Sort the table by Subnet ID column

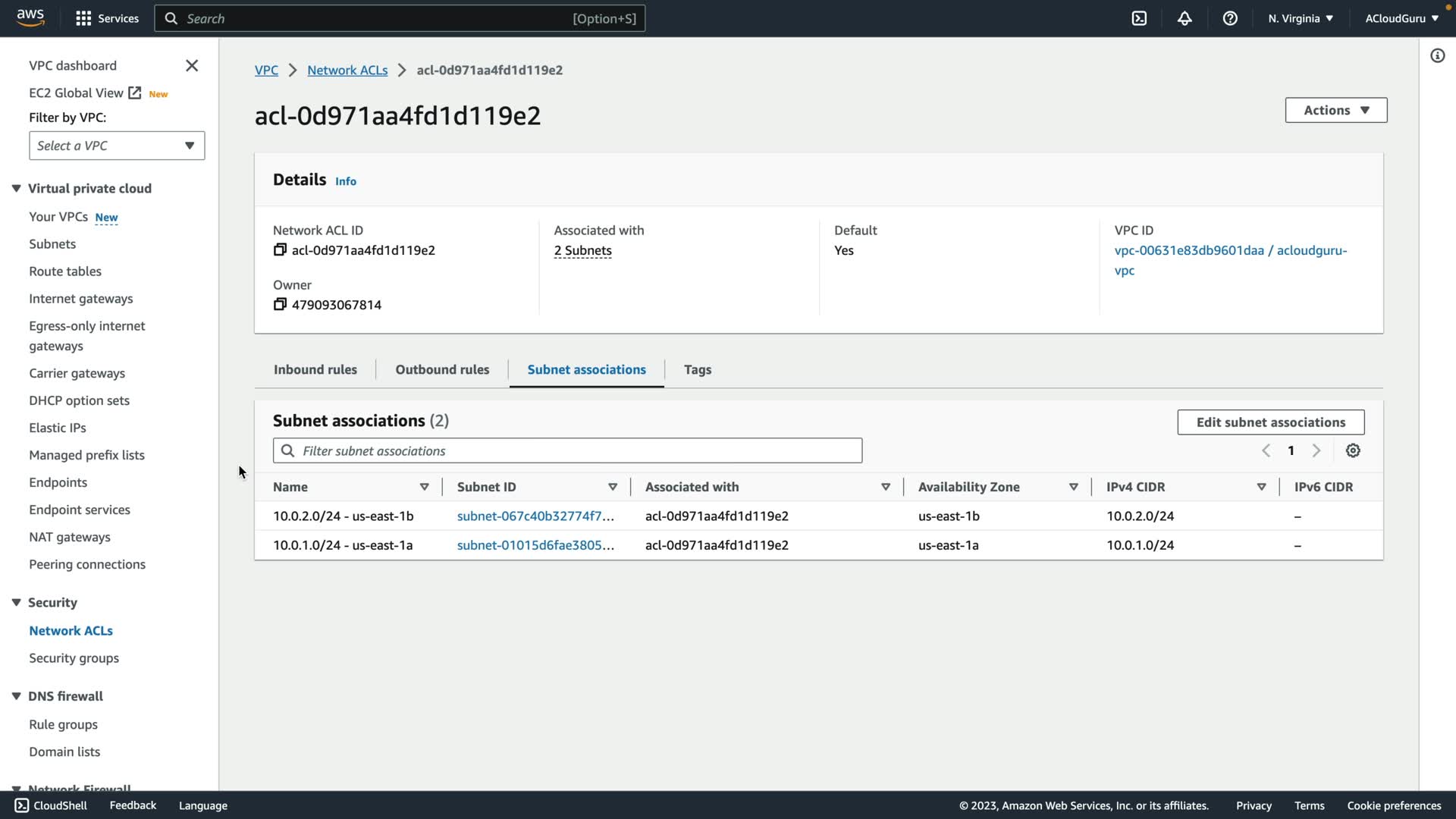pos(612,488)
